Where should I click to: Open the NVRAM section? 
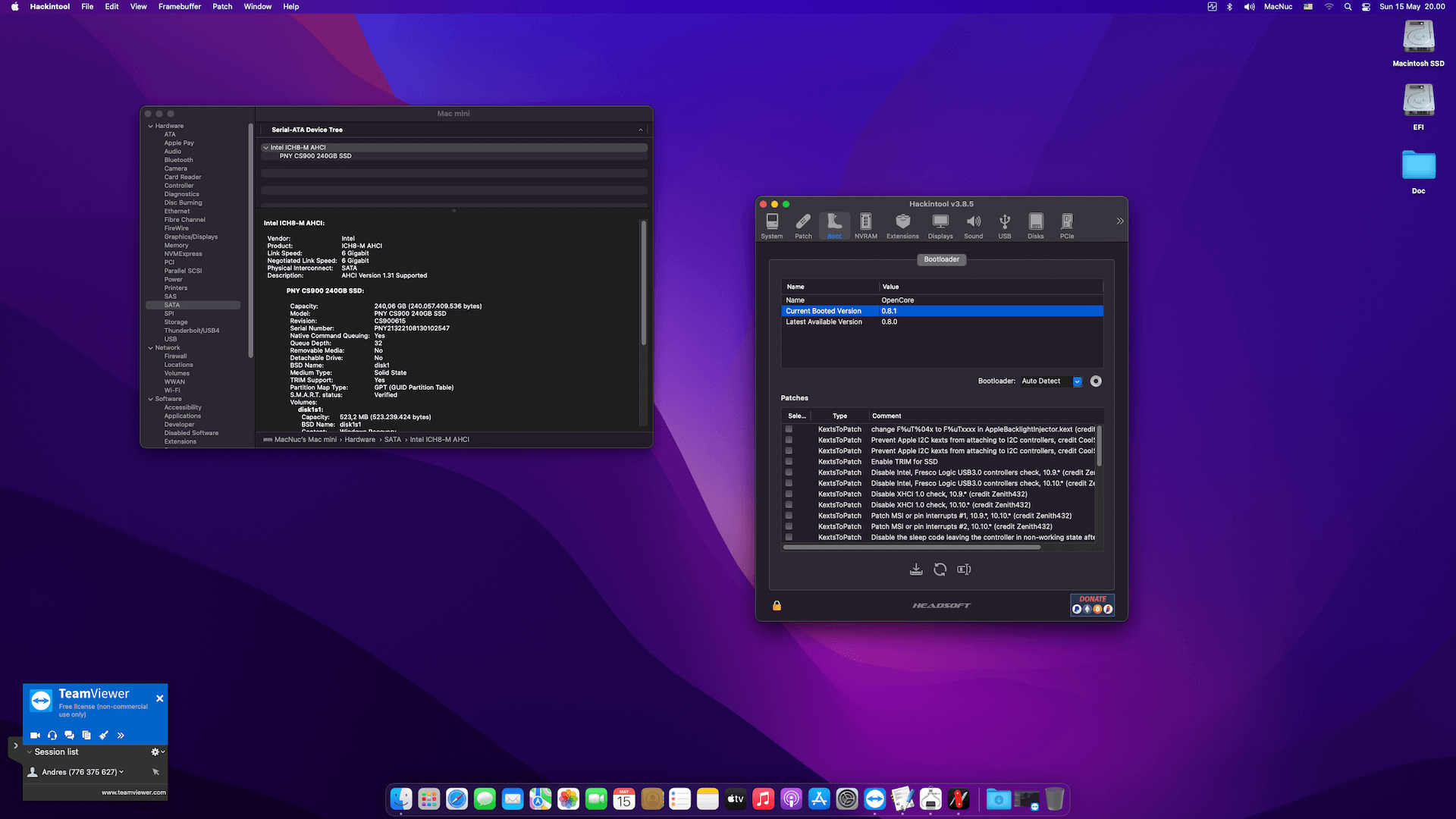coord(865,225)
